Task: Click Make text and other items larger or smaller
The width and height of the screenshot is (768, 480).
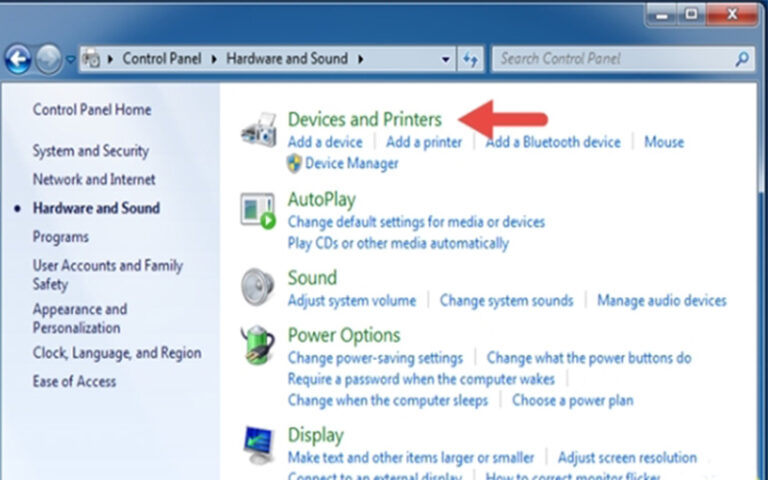Action: coord(411,458)
